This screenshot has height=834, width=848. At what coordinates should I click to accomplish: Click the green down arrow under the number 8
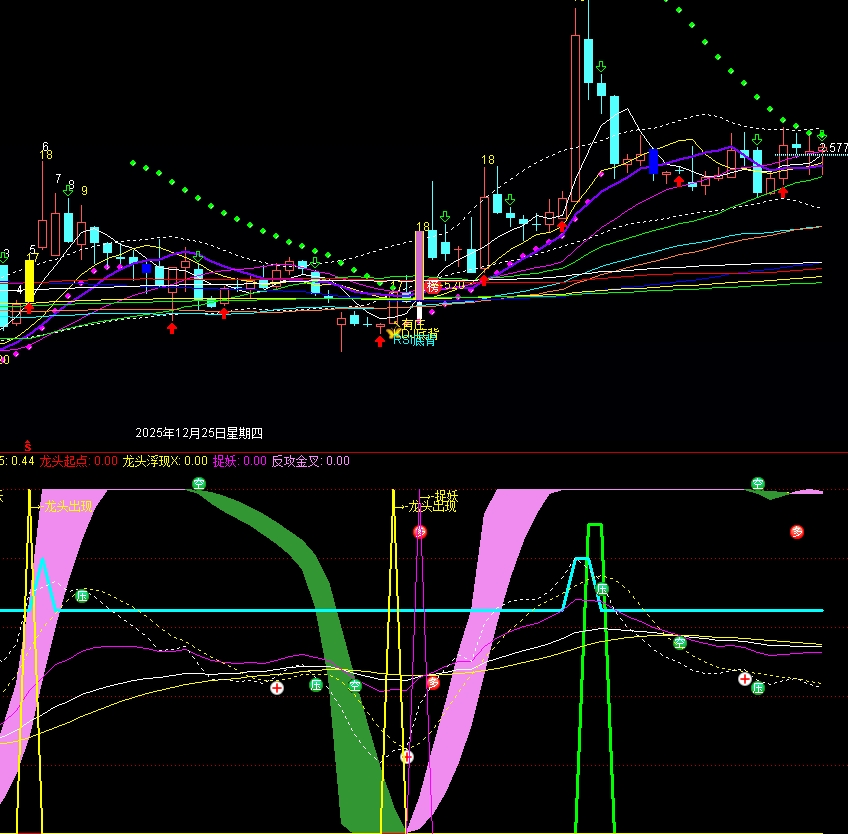pos(68,190)
